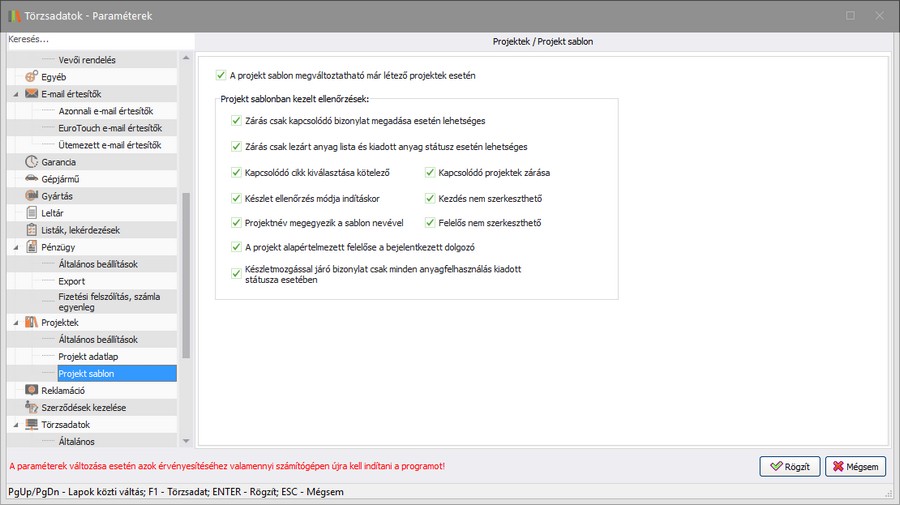The height and width of the screenshot is (505, 900).
Task: Toggle 'Kezdés nem szerkeszthető' checkbox
Action: tap(429, 198)
